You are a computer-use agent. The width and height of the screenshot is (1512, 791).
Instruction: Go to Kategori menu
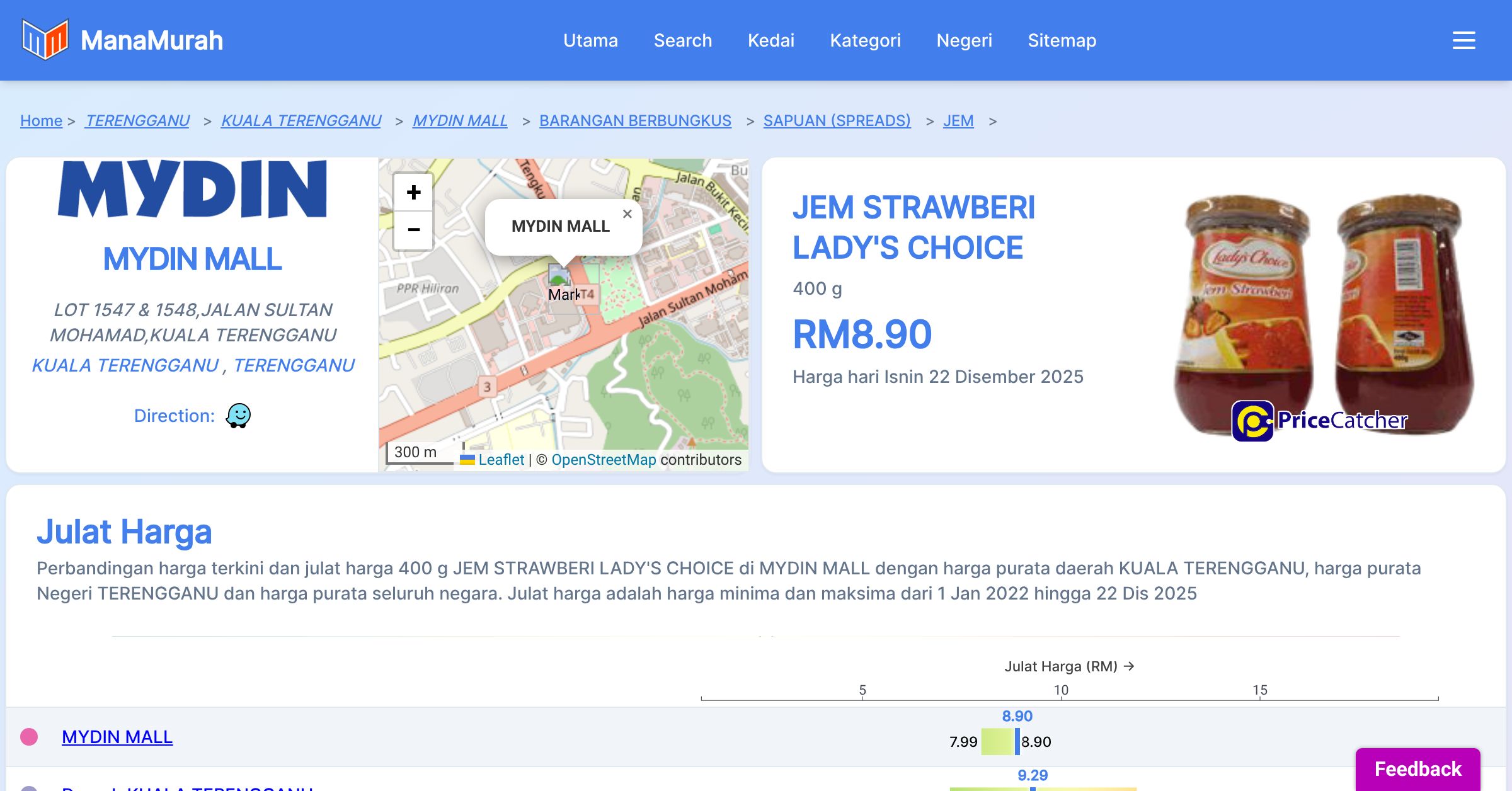[865, 40]
